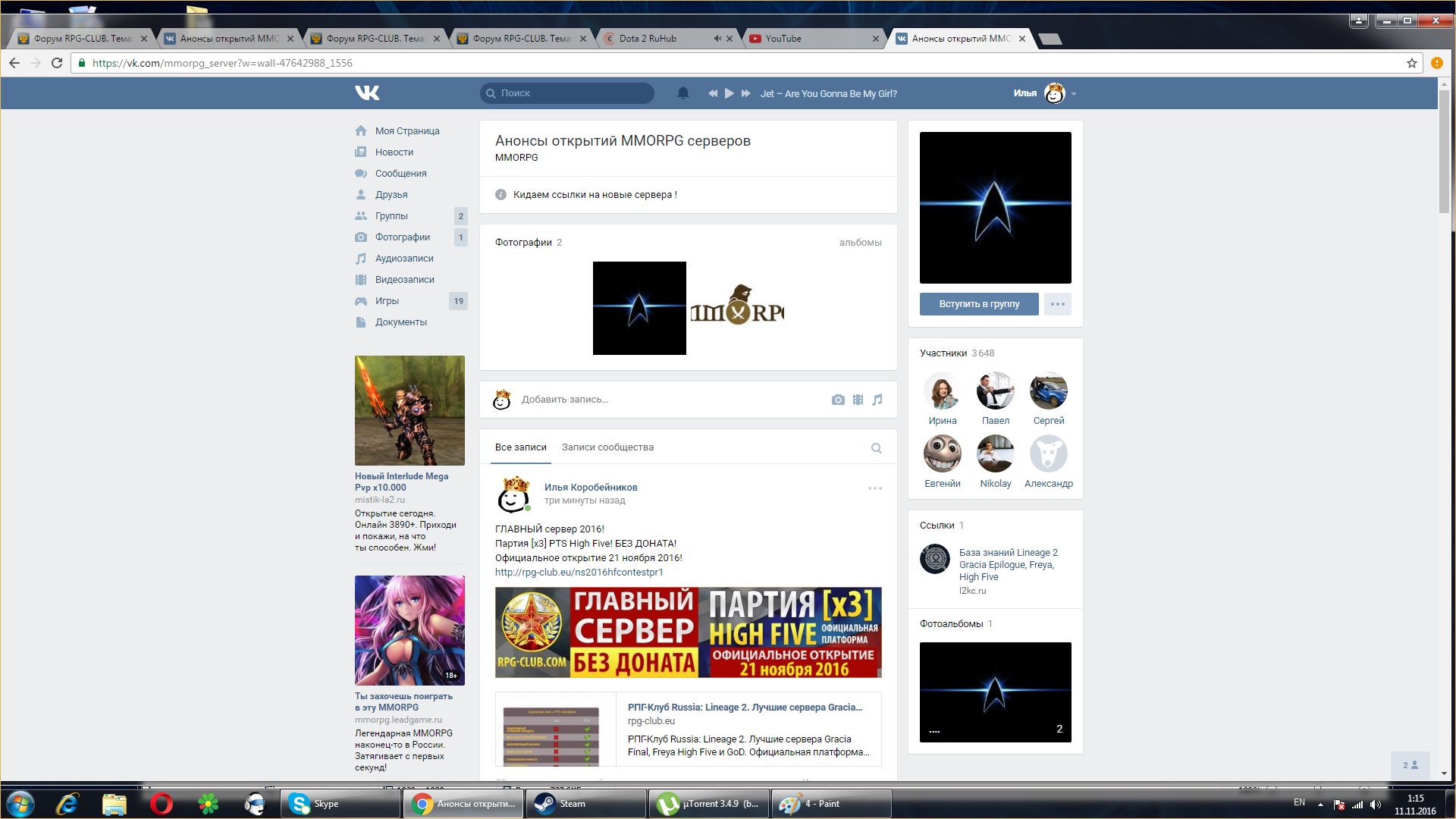The height and width of the screenshot is (819, 1456).
Task: Open a new Chrome tab
Action: tap(1050, 39)
